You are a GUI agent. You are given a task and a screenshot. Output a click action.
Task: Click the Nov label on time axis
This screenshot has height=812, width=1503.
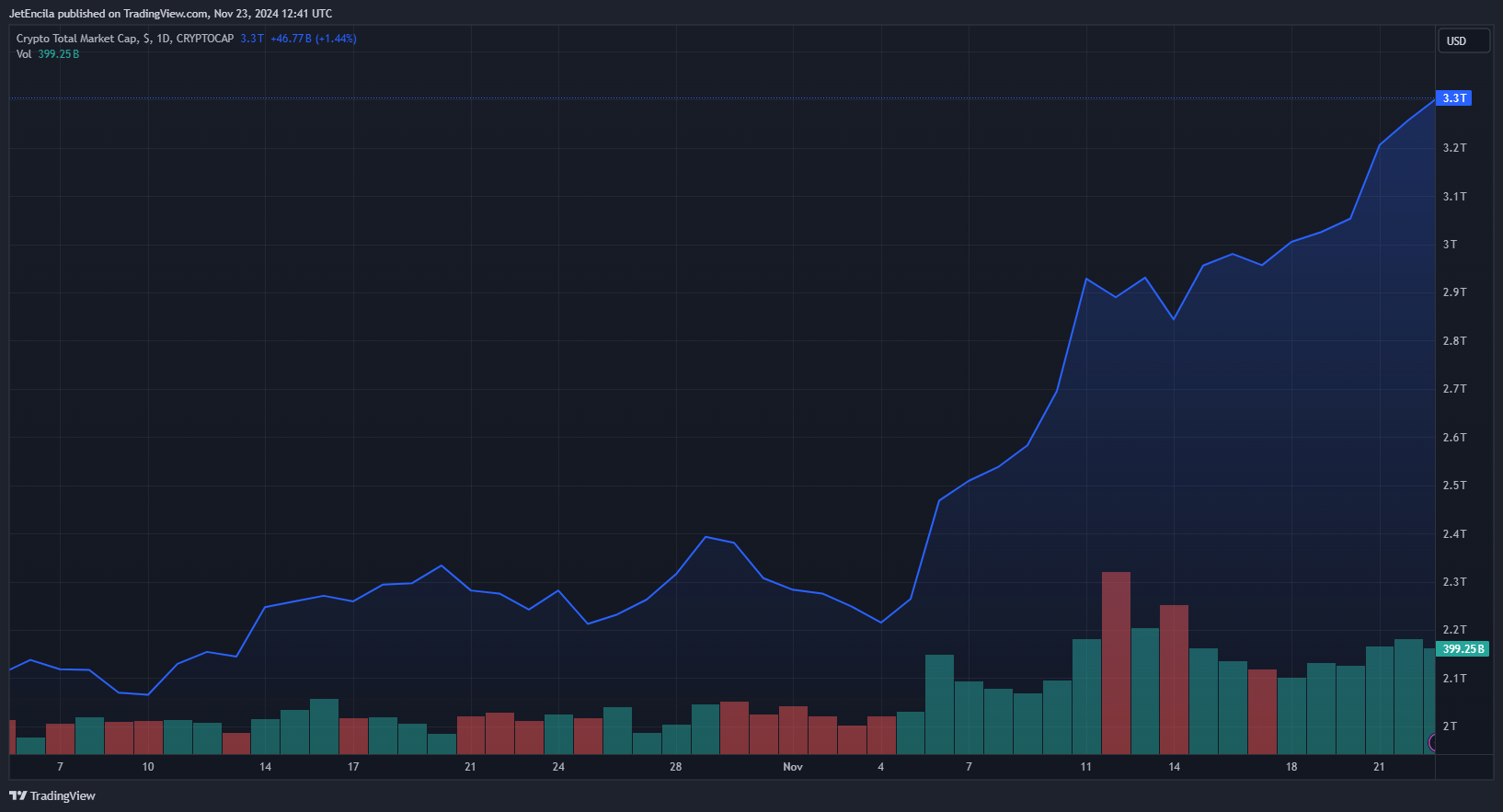point(793,767)
